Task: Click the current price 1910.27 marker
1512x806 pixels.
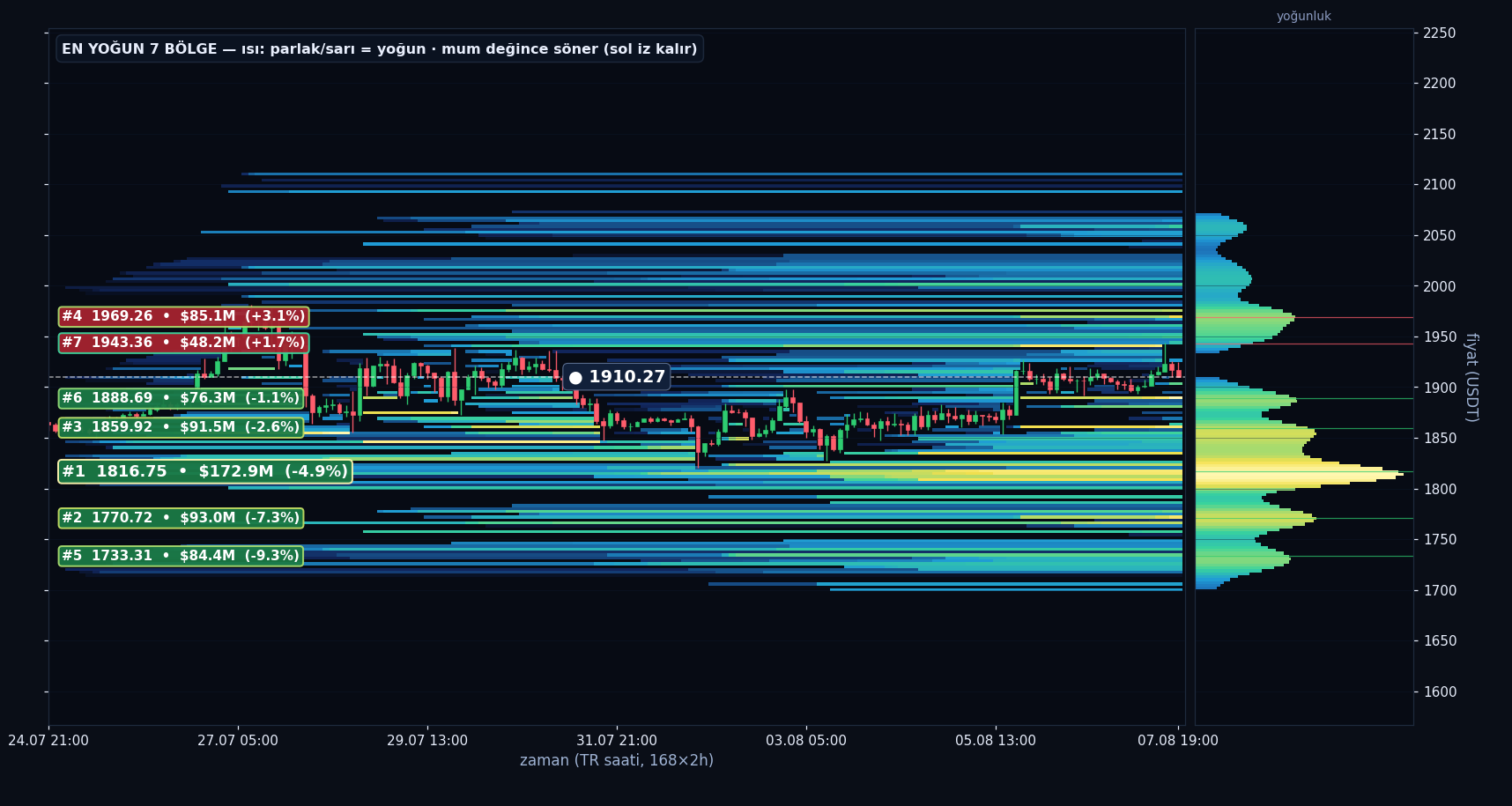Action: click(617, 377)
